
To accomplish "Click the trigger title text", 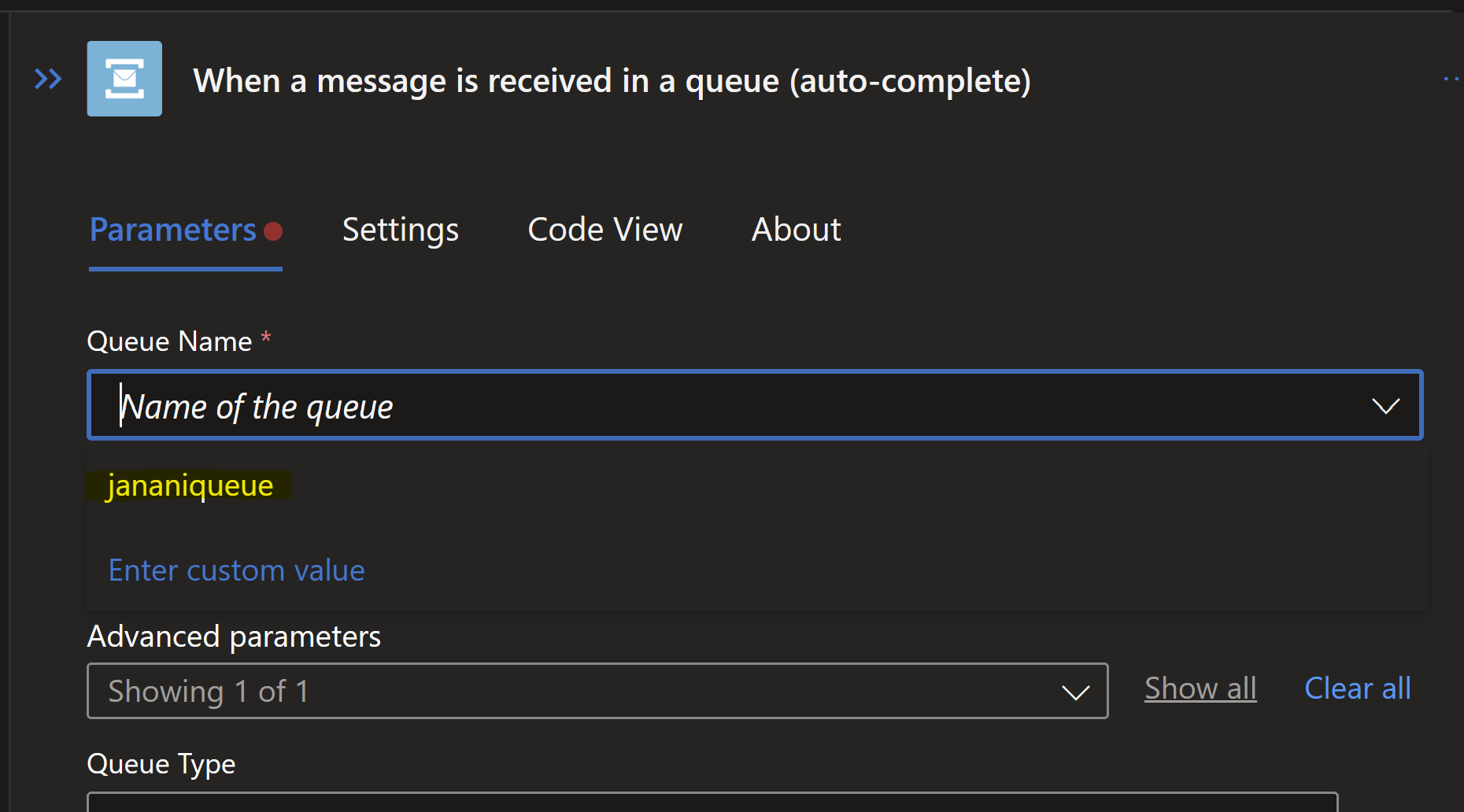I will tap(612, 80).
